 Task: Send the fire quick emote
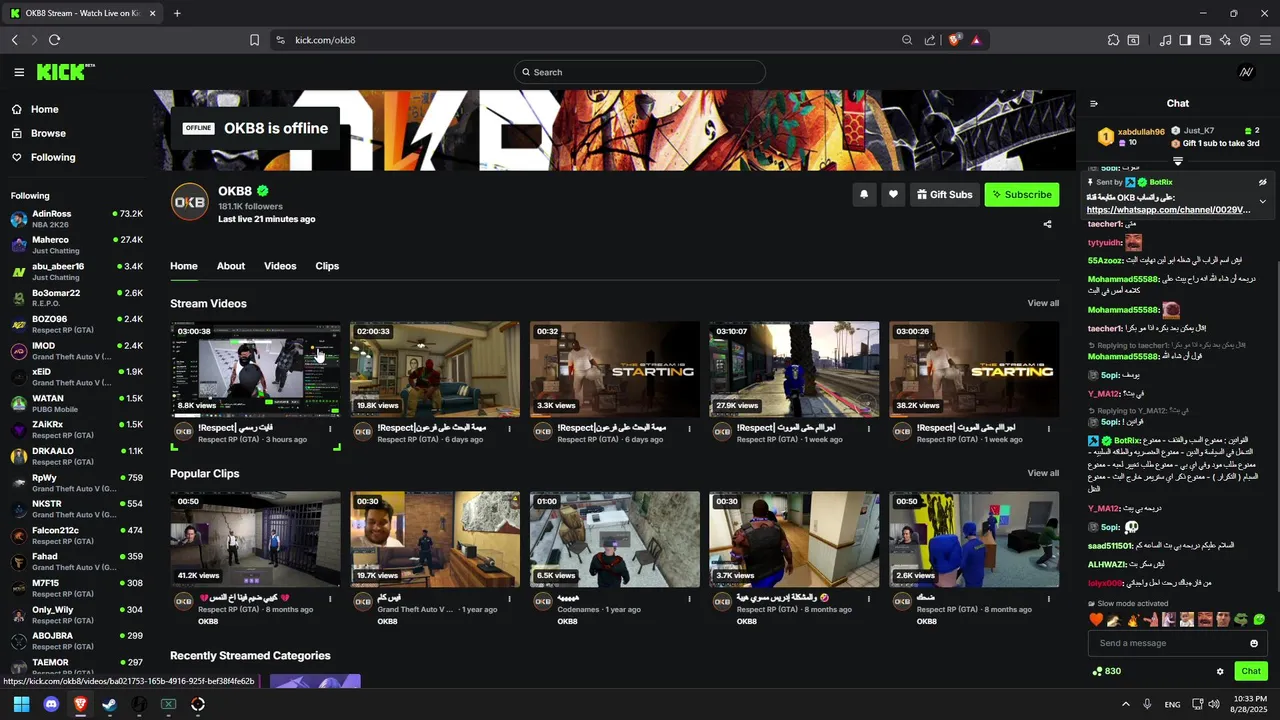click(x=1132, y=620)
